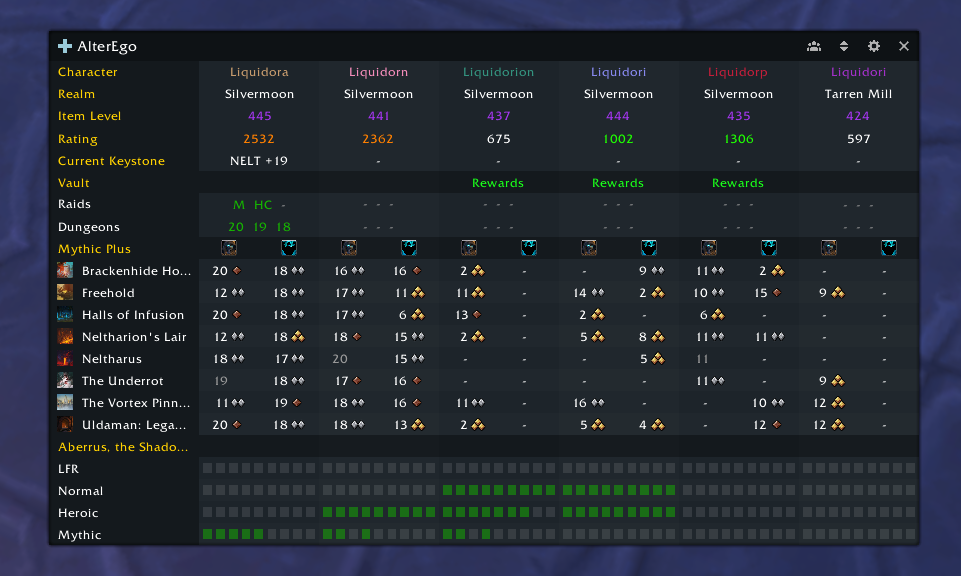Click the Uldaman: Legacy dungeon icon
The height and width of the screenshot is (576, 961).
pyautogui.click(x=66, y=424)
